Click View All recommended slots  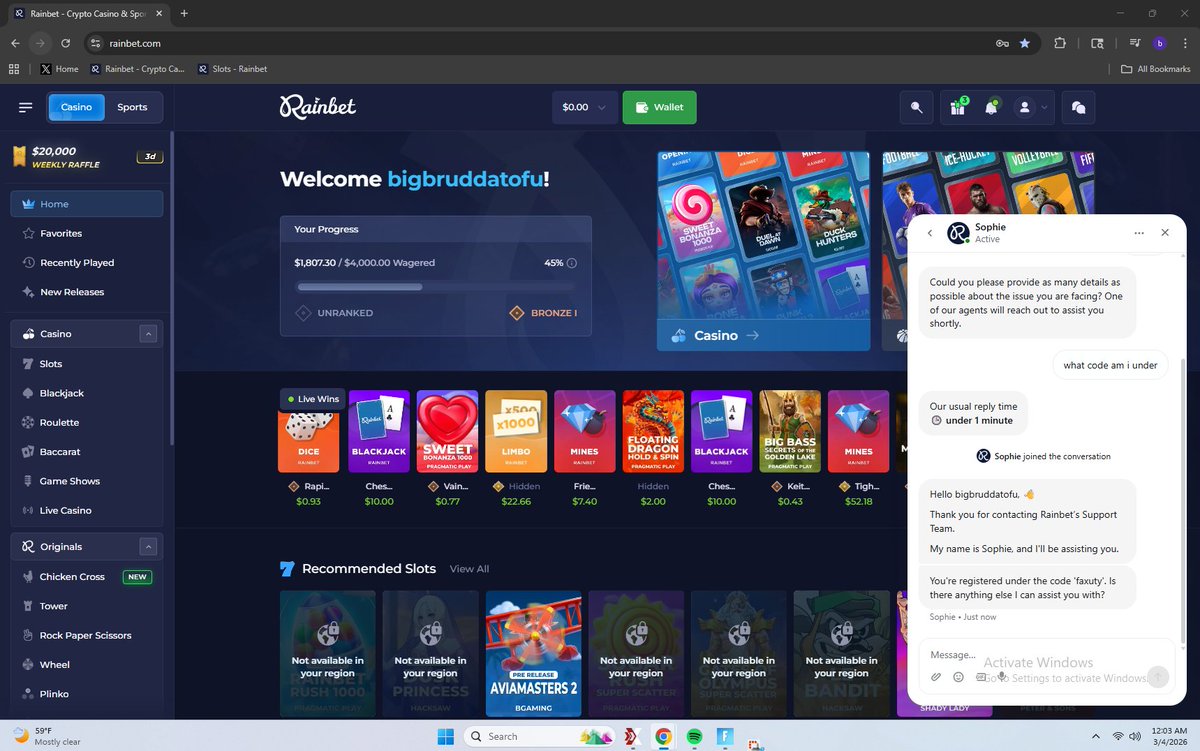pos(469,569)
